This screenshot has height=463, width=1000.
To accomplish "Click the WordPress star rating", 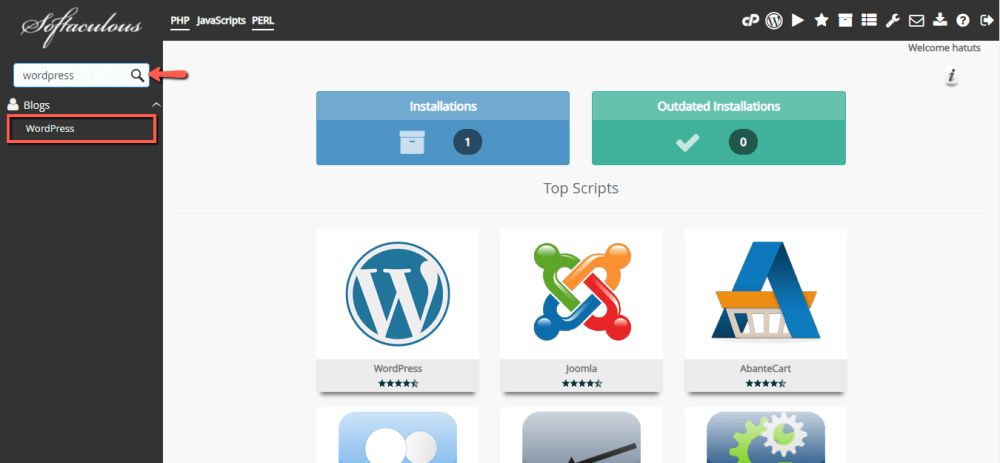I will (x=399, y=383).
